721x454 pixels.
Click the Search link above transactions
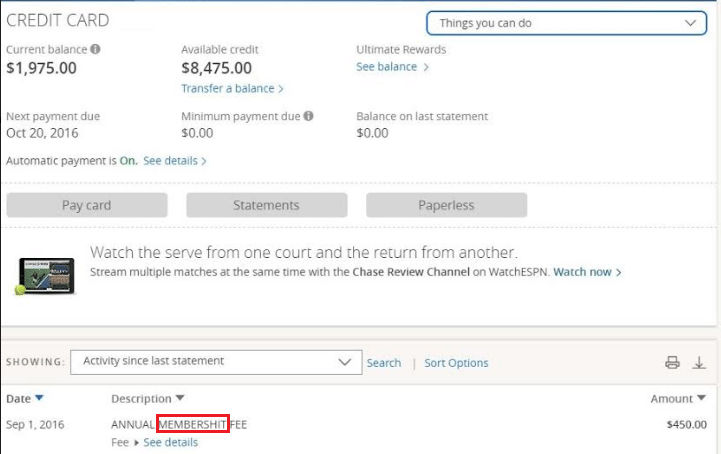(x=383, y=363)
